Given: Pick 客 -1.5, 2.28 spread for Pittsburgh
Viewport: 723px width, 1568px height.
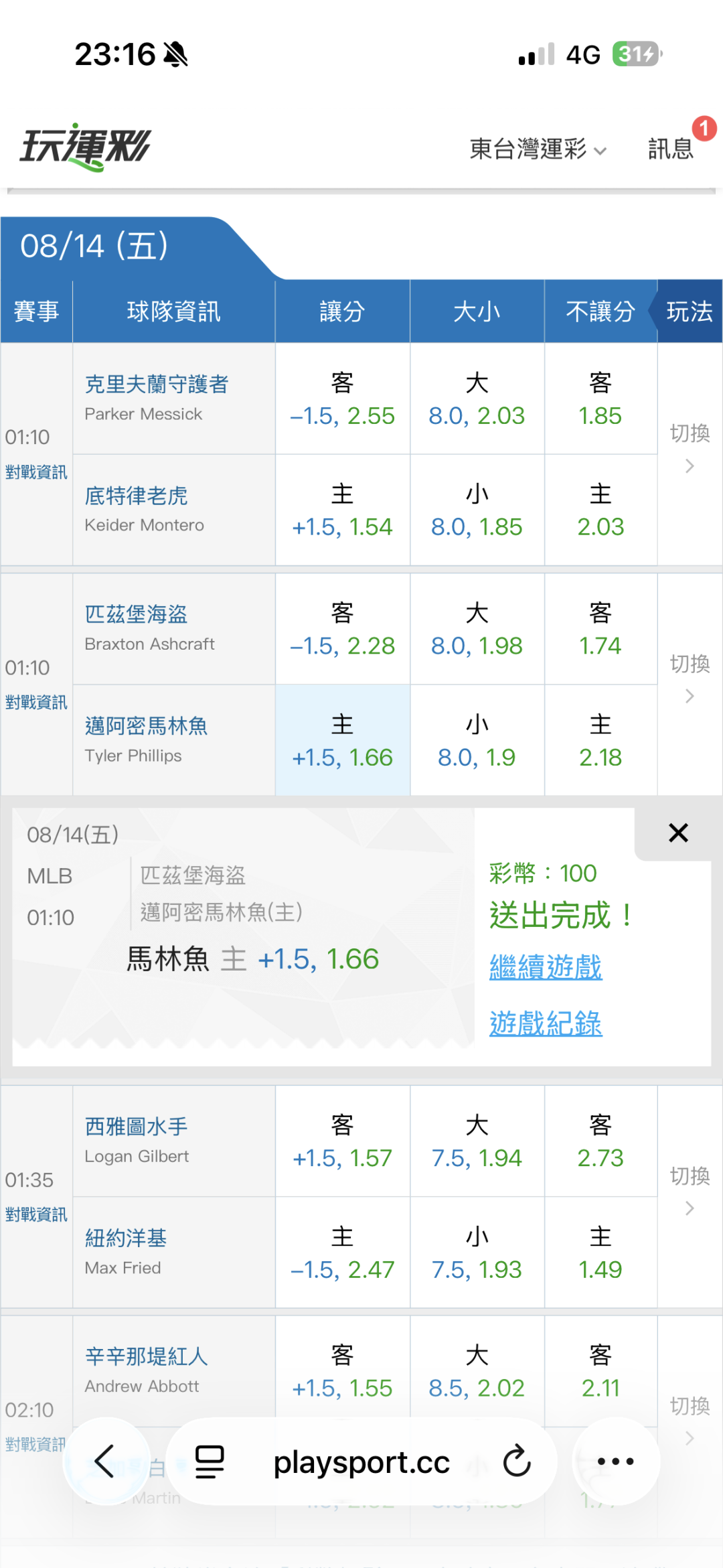Looking at the screenshot, I should [x=342, y=630].
